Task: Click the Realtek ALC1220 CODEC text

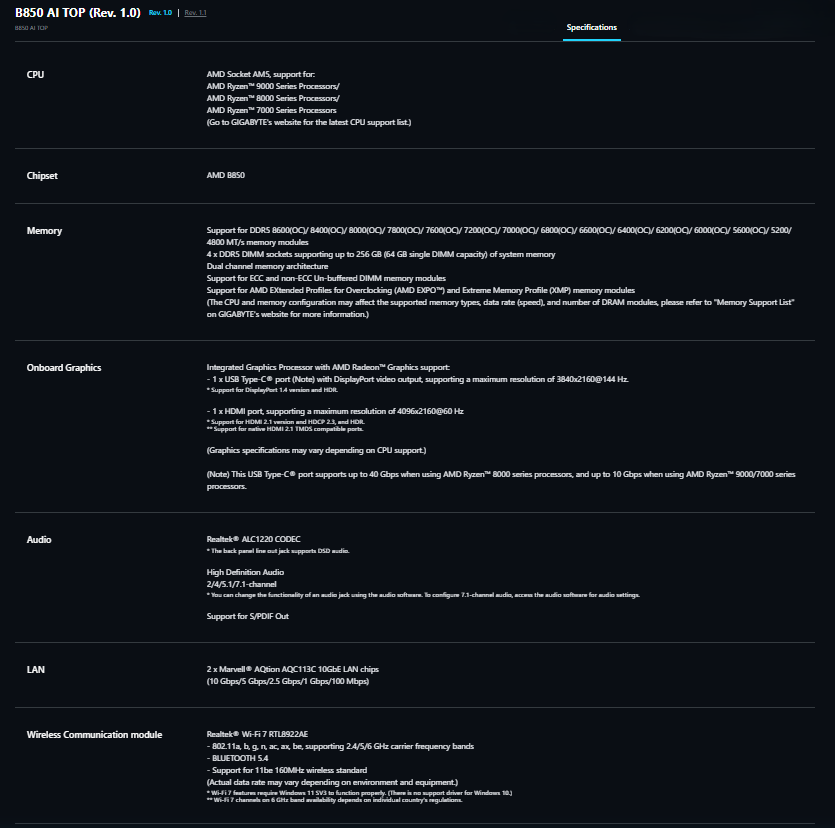Action: (x=253, y=539)
